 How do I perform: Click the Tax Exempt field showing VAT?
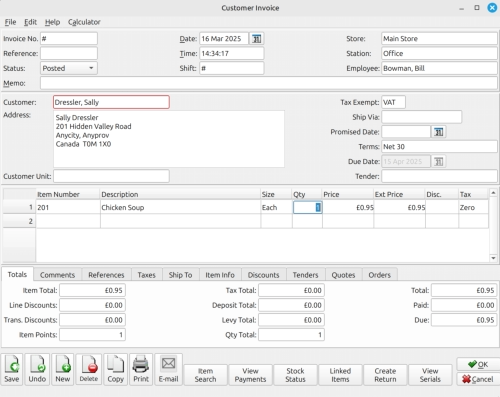pos(393,102)
